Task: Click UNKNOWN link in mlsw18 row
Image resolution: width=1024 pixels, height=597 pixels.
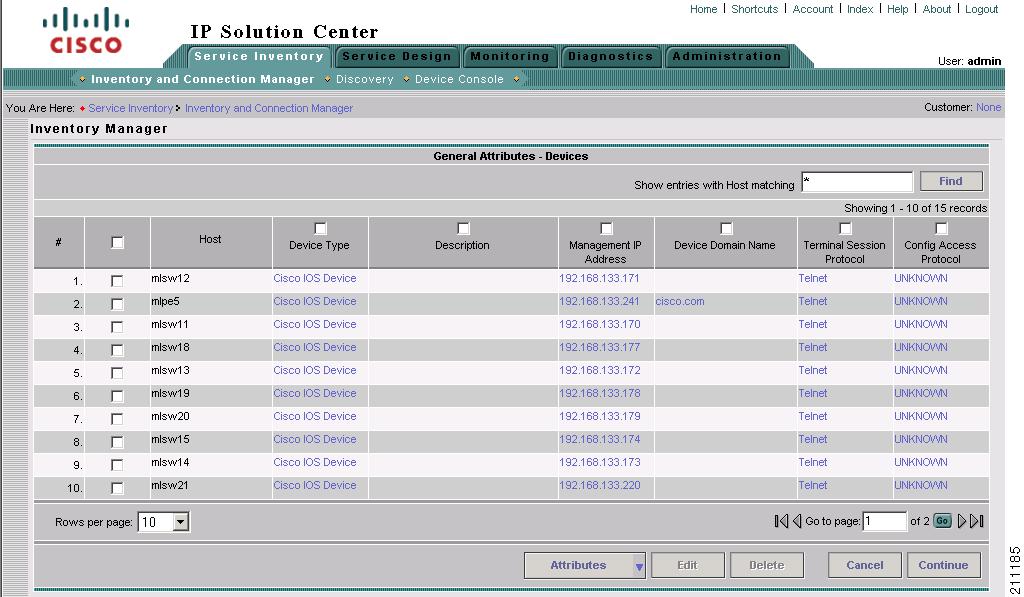Action: pos(921,347)
